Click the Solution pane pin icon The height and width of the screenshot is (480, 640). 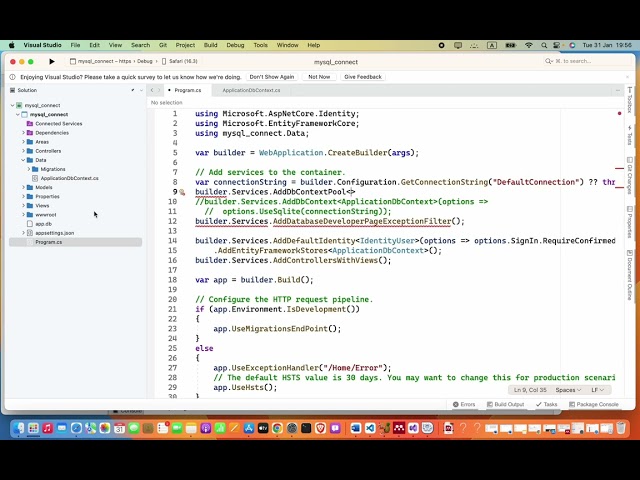coord(133,90)
